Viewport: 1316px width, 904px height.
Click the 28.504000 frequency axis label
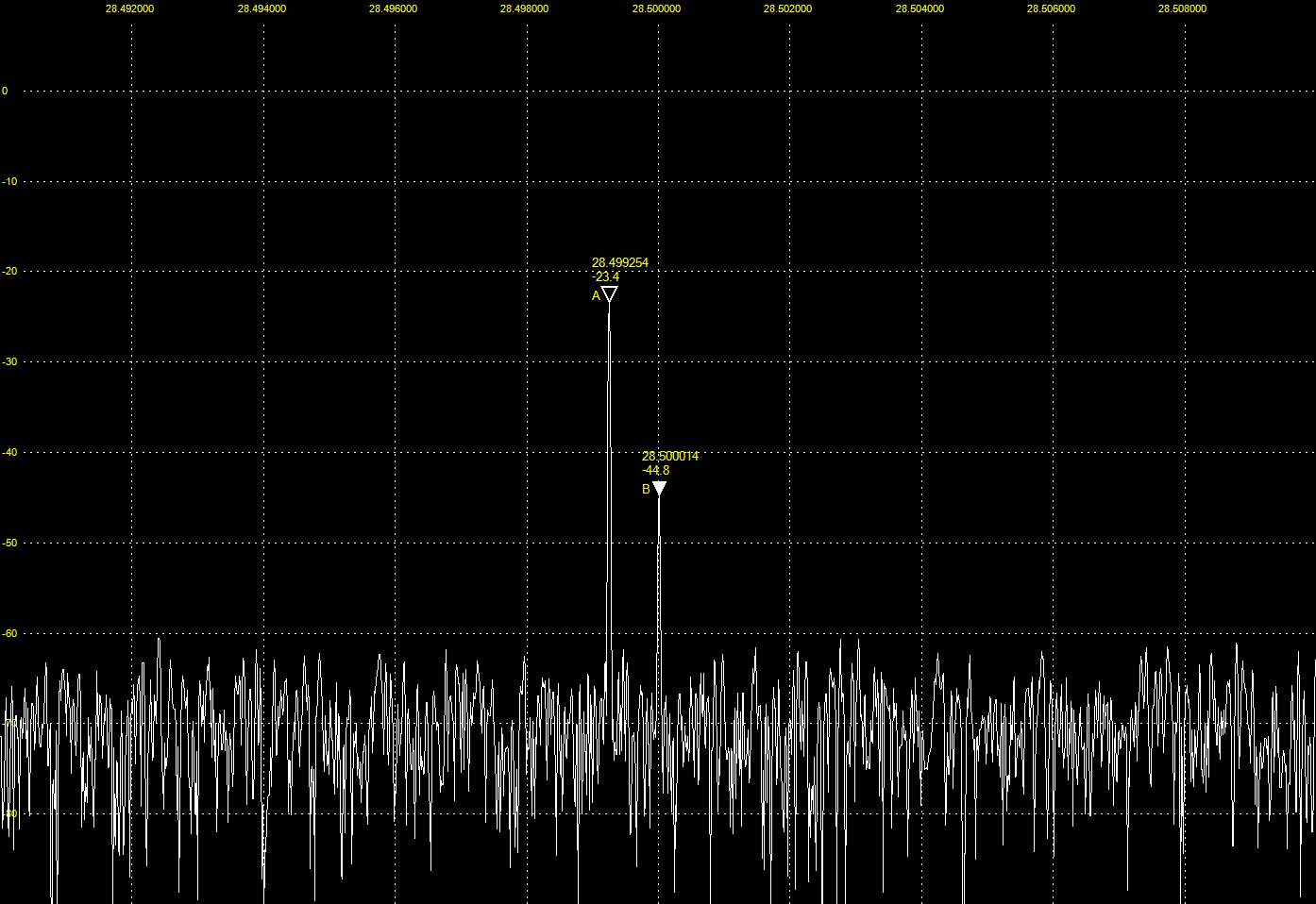(x=920, y=8)
